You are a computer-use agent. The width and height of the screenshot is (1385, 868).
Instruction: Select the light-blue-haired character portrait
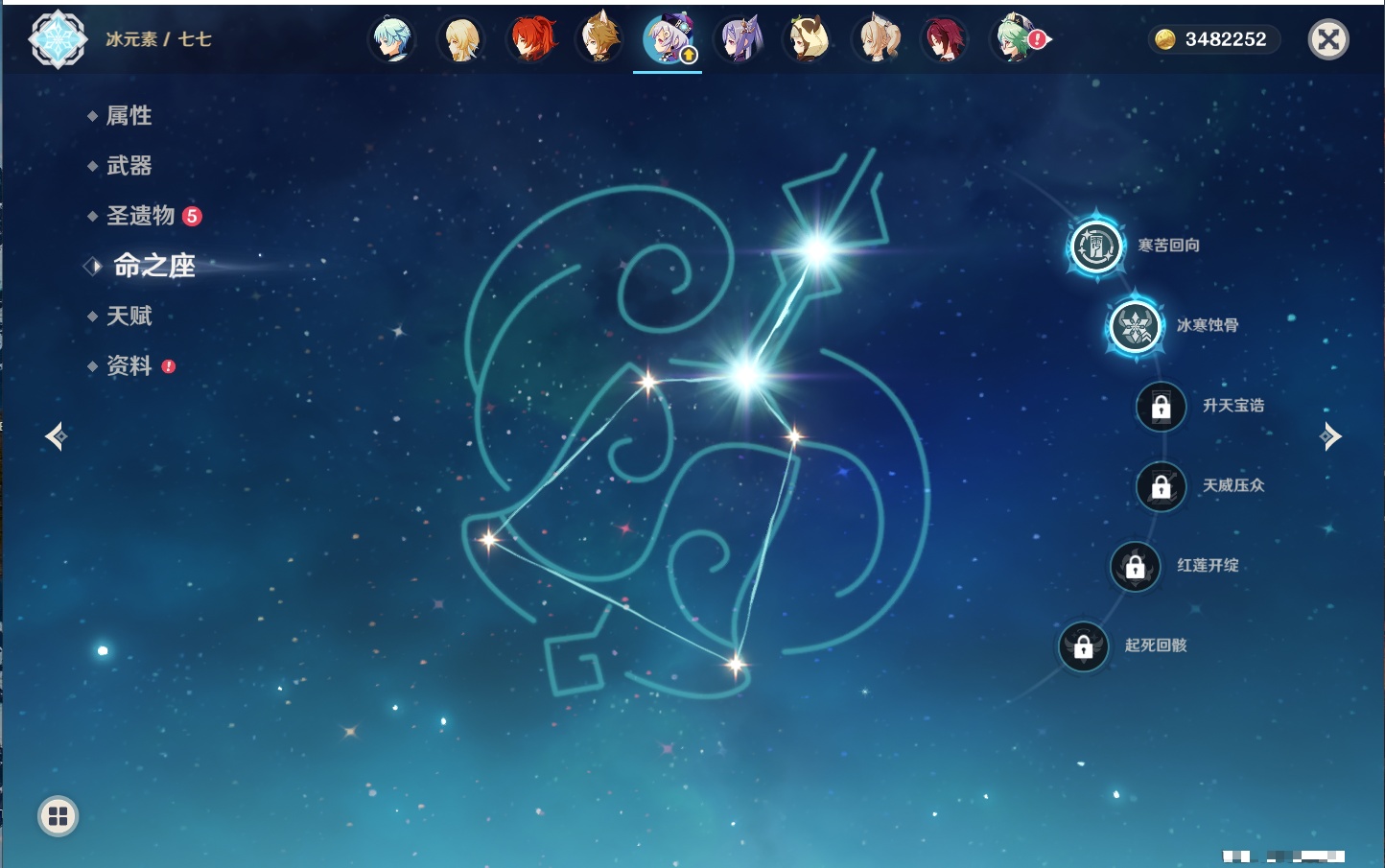pos(392,40)
